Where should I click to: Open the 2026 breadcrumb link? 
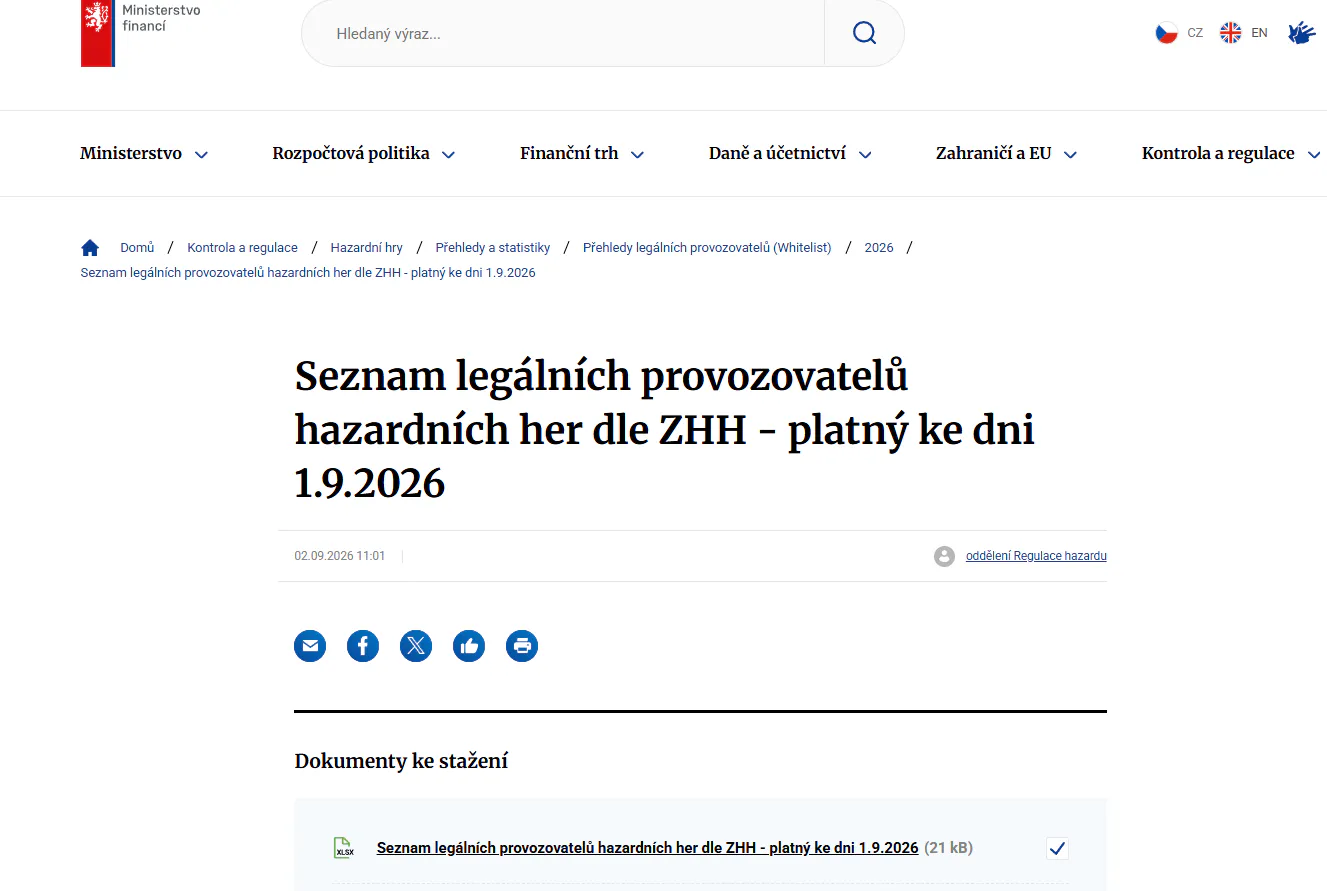click(x=879, y=248)
